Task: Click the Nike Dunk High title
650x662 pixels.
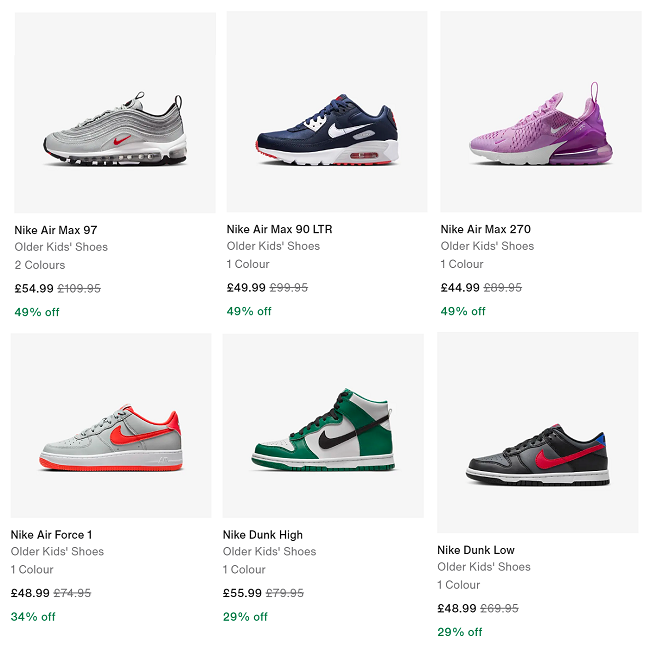Action: [263, 535]
